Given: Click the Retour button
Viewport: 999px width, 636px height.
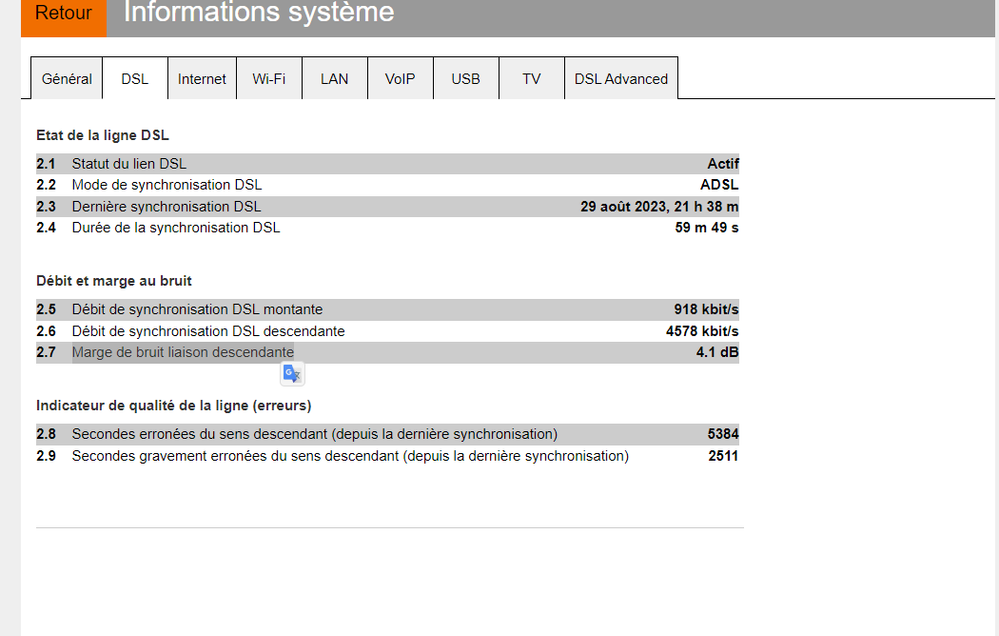Looking at the screenshot, I should click(62, 13).
